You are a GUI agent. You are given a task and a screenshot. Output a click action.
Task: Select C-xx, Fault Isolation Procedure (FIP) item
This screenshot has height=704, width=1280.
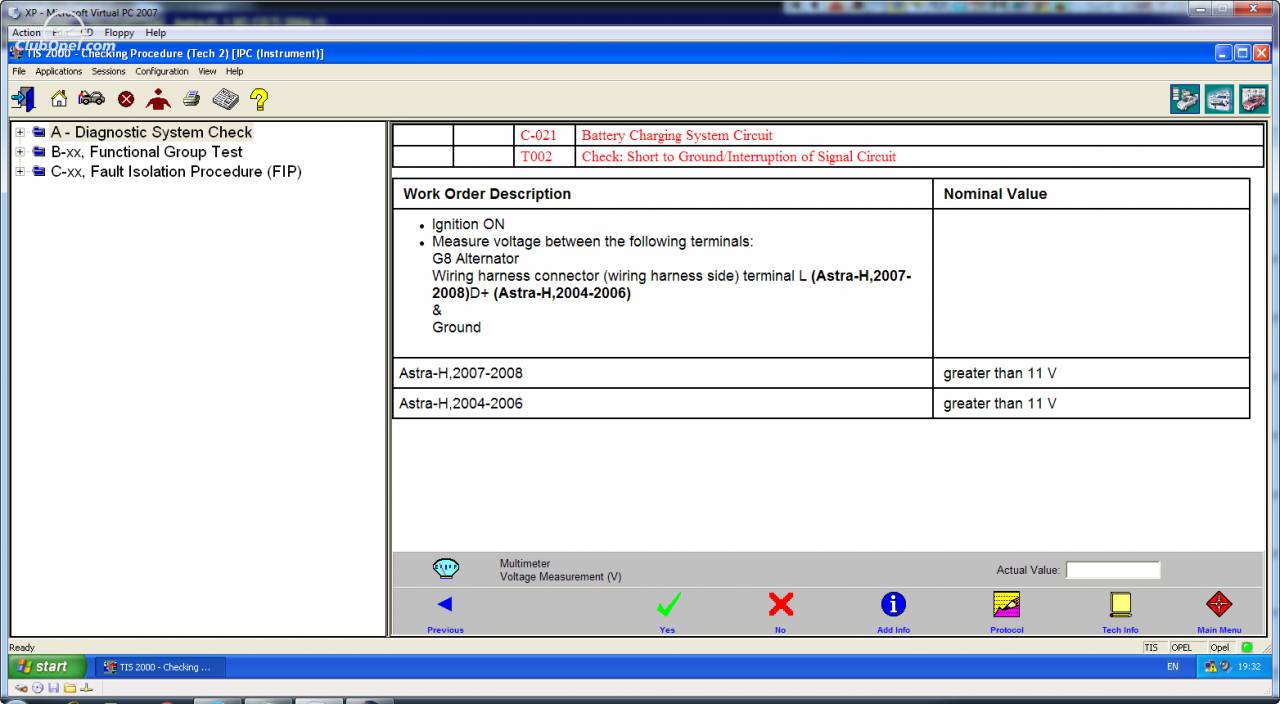pos(176,172)
